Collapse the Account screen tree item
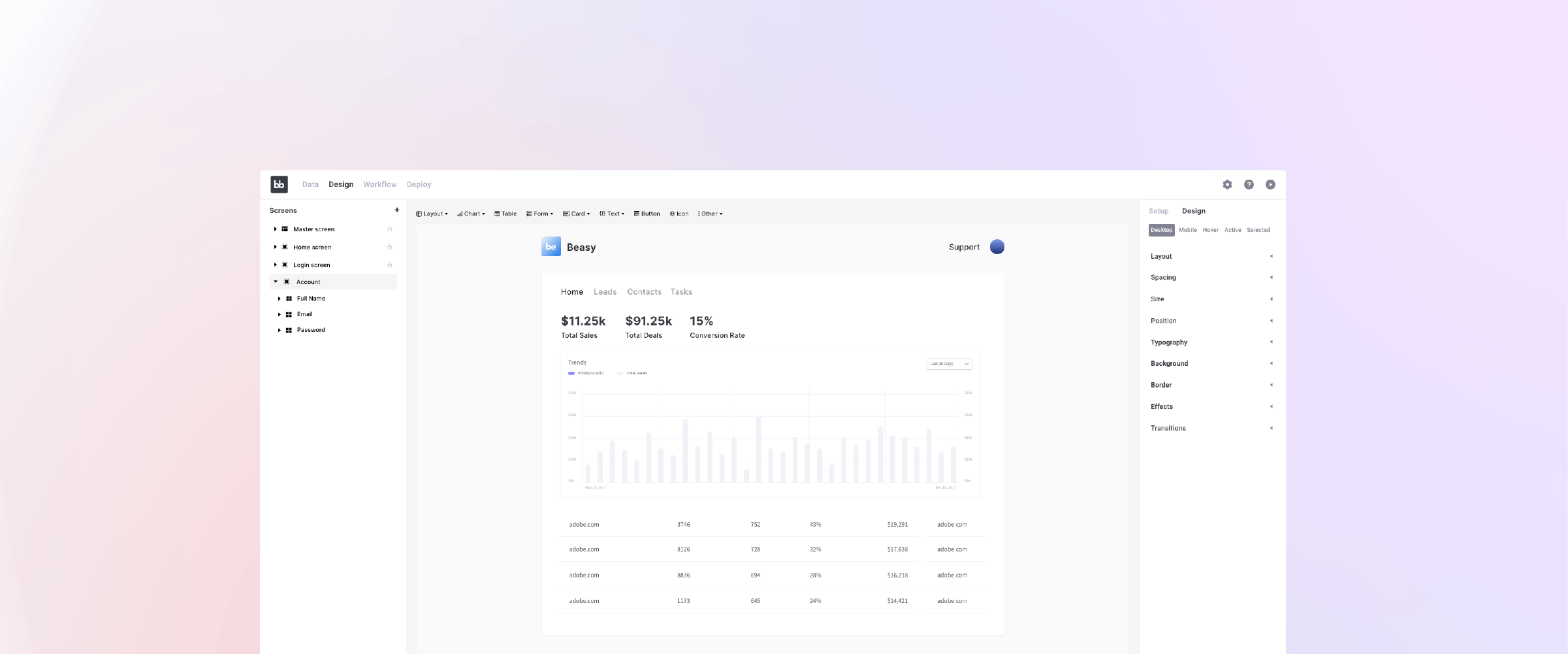Viewport: 1568px width, 654px height. [x=276, y=282]
